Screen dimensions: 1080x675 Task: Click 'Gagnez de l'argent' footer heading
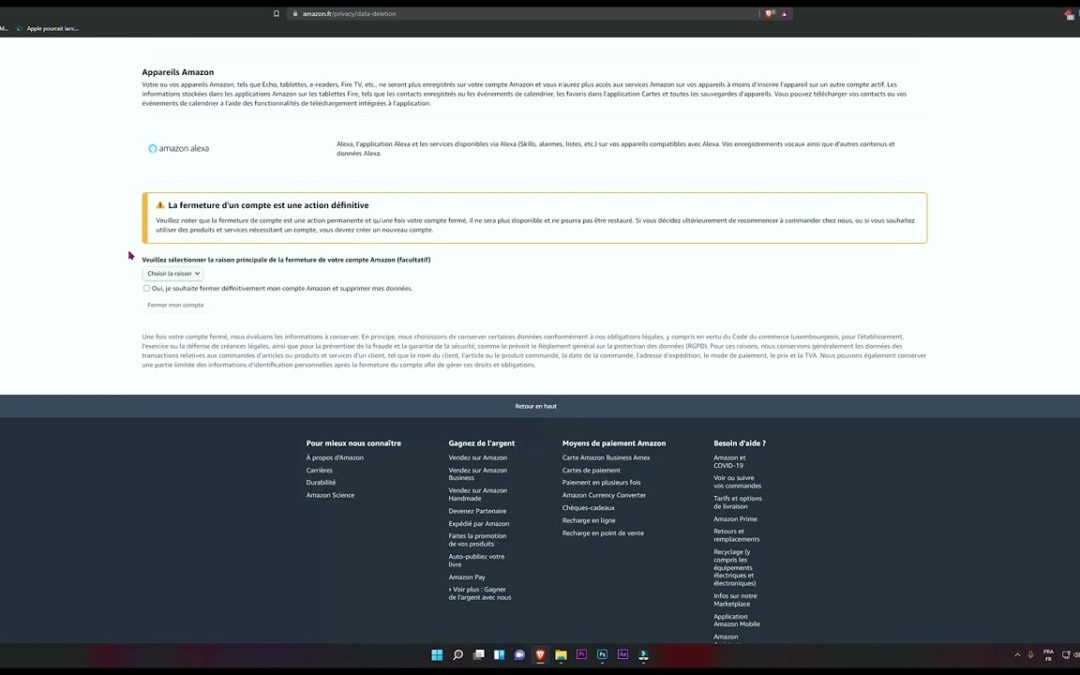click(481, 444)
